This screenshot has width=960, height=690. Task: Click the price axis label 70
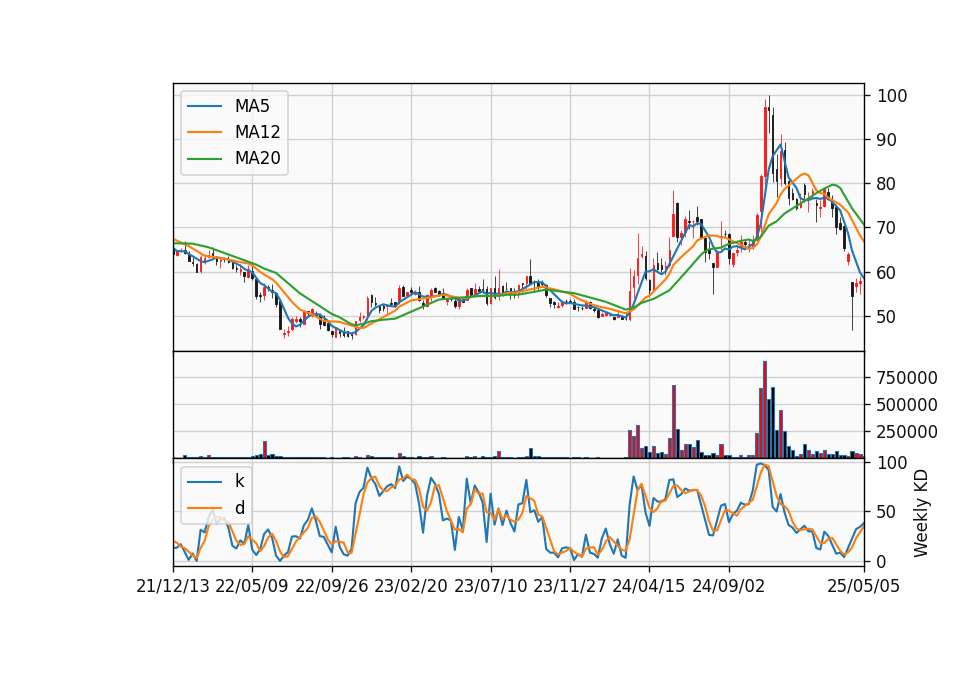(887, 228)
